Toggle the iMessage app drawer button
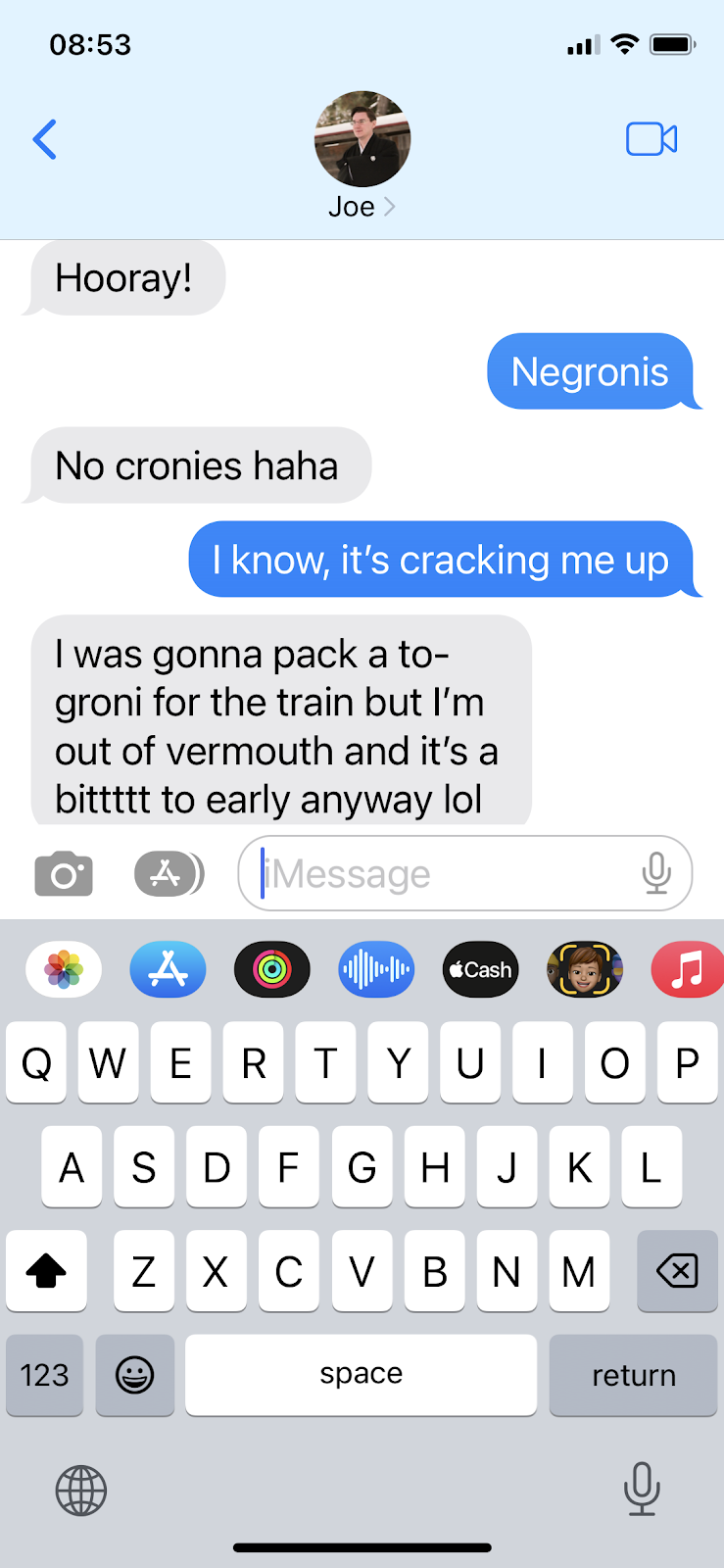The width and height of the screenshot is (724, 1568). (x=169, y=873)
